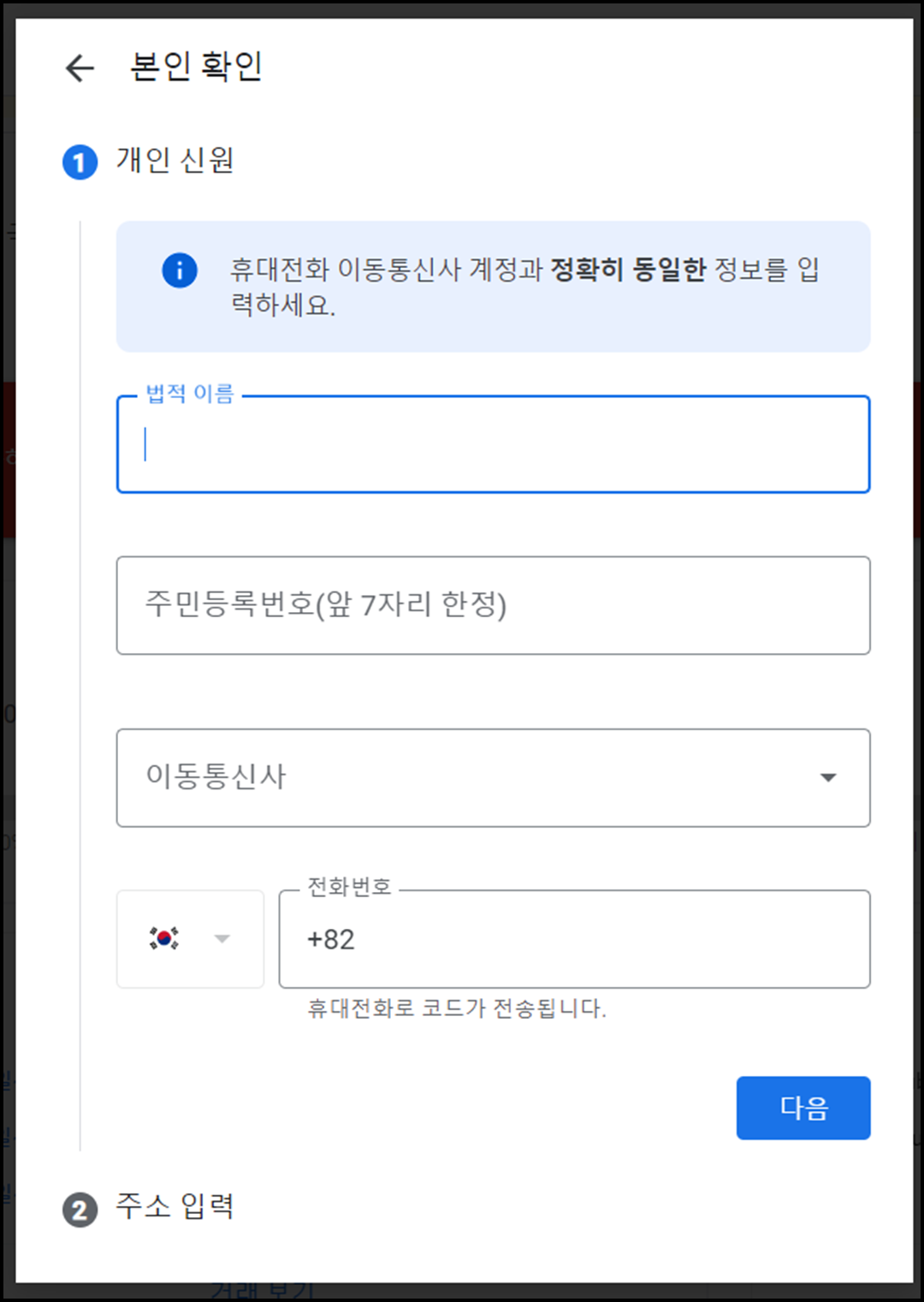Click step 2 circle for 주소 입력
The width and height of the screenshot is (924, 1302).
coord(80,1209)
